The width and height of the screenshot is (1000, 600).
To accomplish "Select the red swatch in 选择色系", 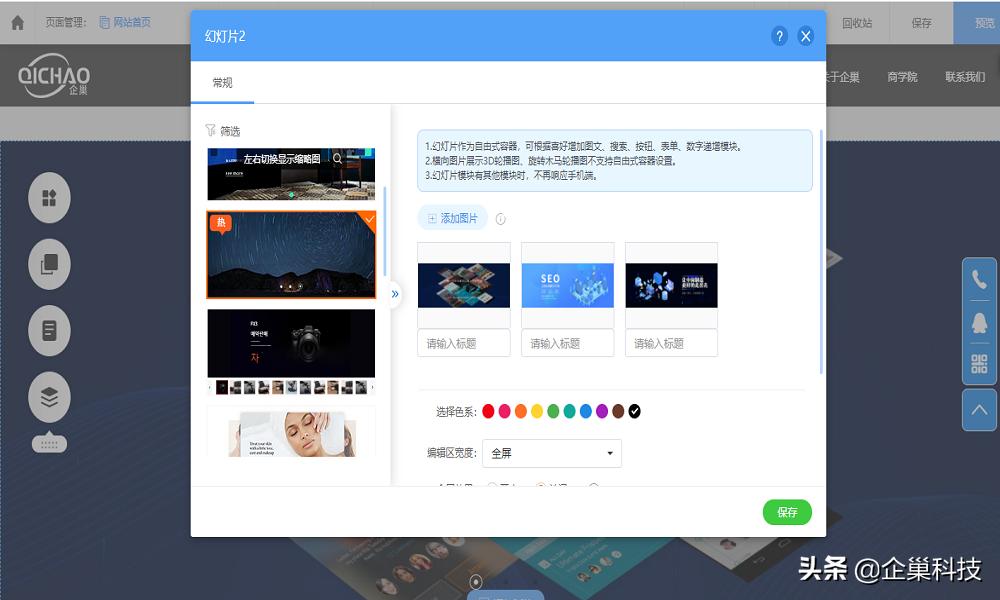I will pyautogui.click(x=487, y=410).
